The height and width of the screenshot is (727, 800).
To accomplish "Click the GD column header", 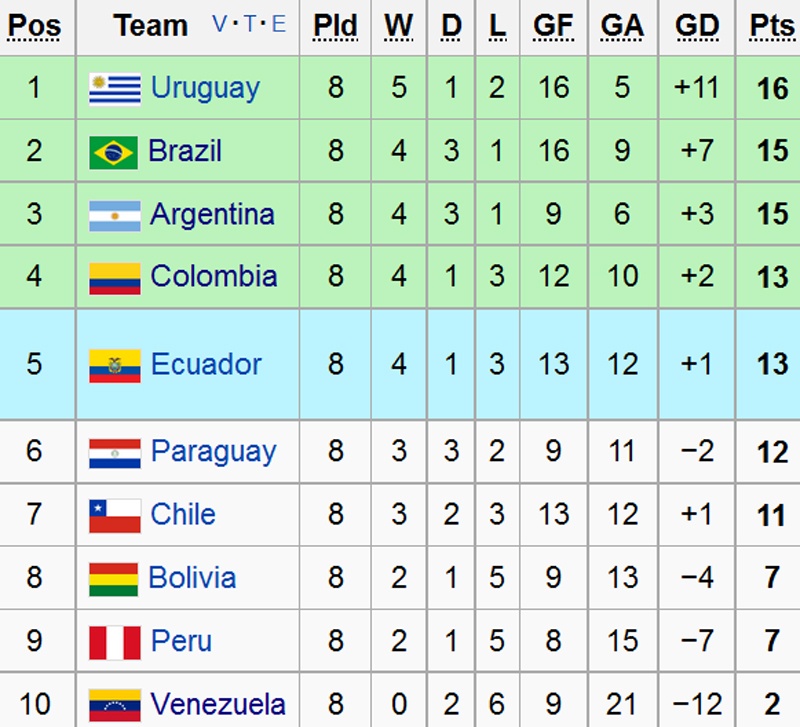I will point(697,26).
